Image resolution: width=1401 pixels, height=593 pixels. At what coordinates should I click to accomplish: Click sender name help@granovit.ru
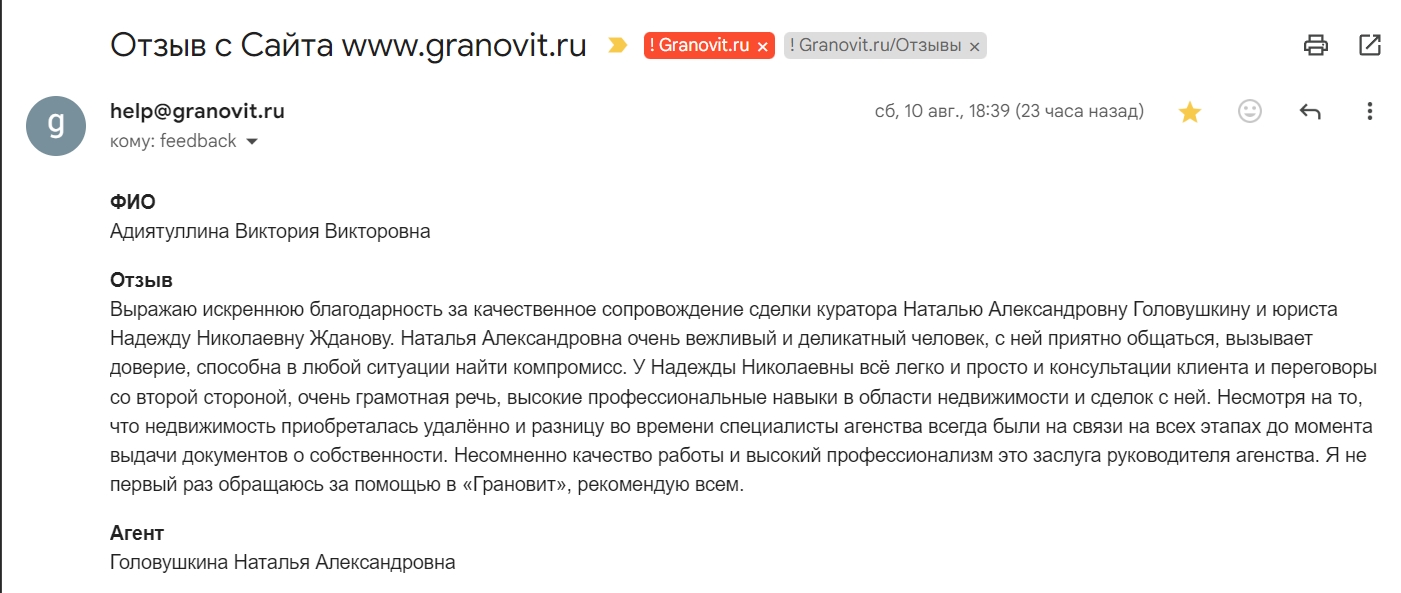click(197, 112)
